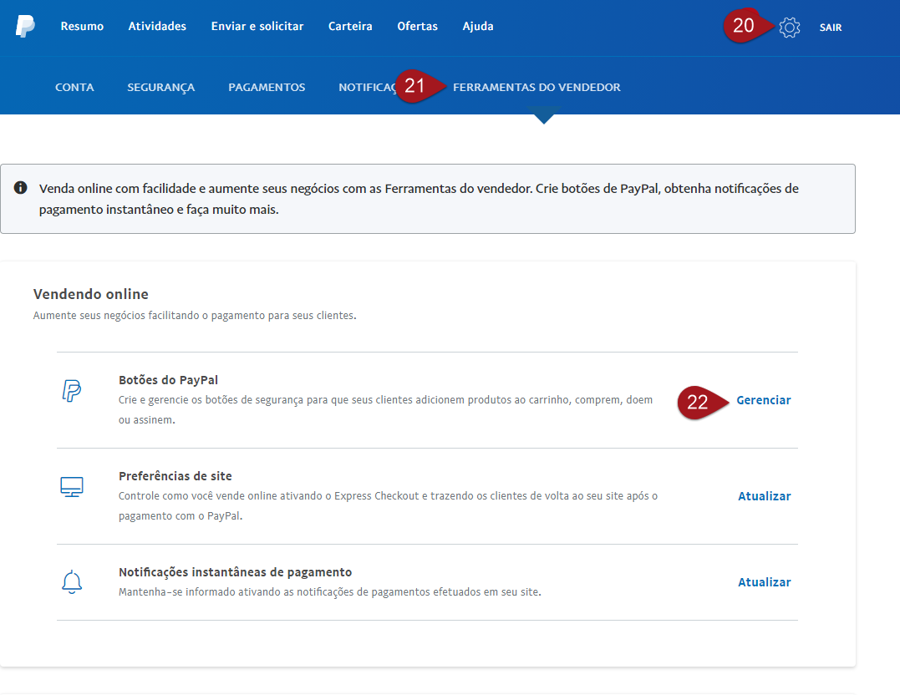Image resolution: width=900 pixels, height=695 pixels.
Task: Click Atualizar for Notificações instantâneas de pagamento
Action: click(x=764, y=582)
